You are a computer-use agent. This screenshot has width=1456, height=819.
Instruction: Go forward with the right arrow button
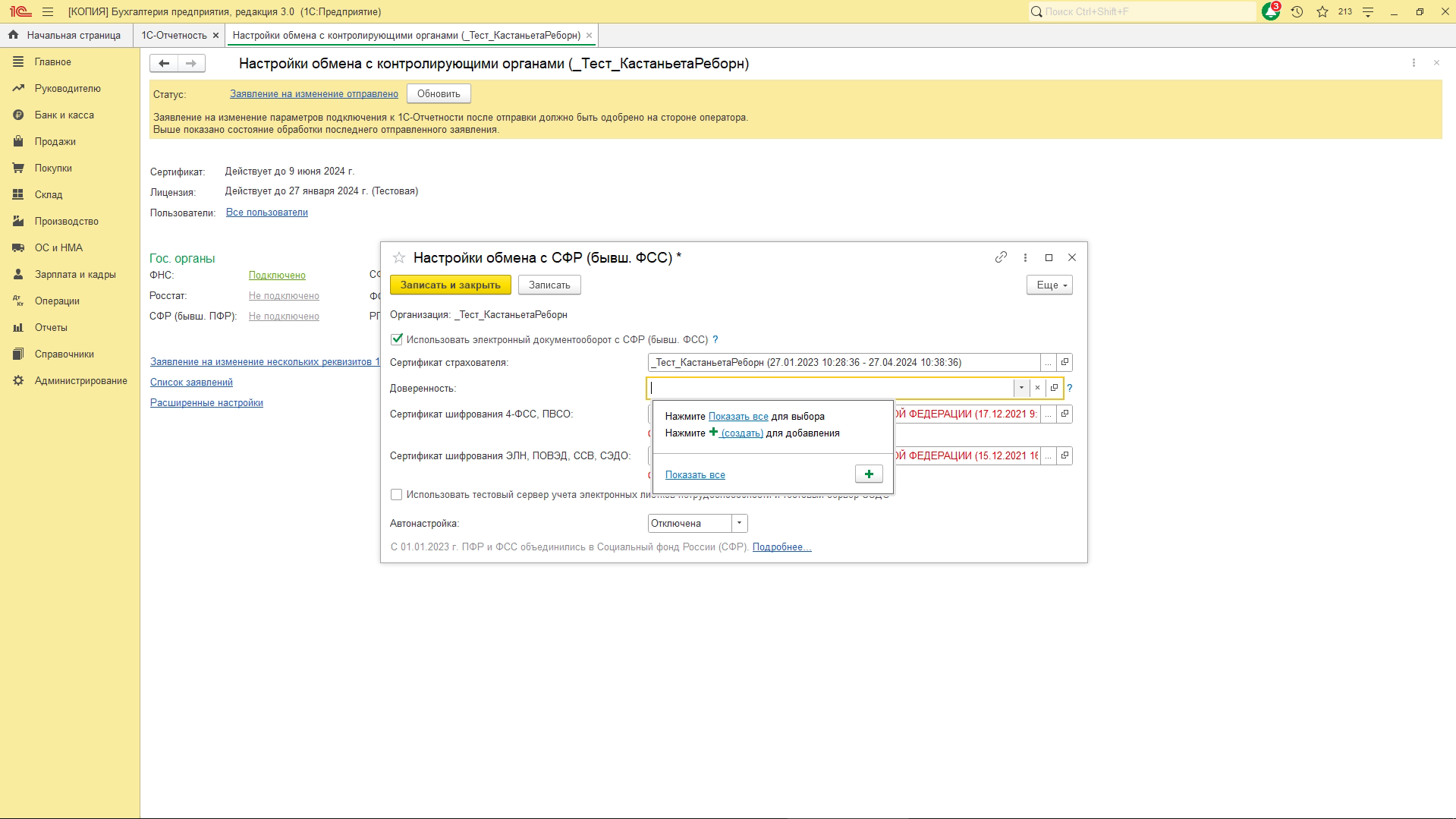(191, 64)
